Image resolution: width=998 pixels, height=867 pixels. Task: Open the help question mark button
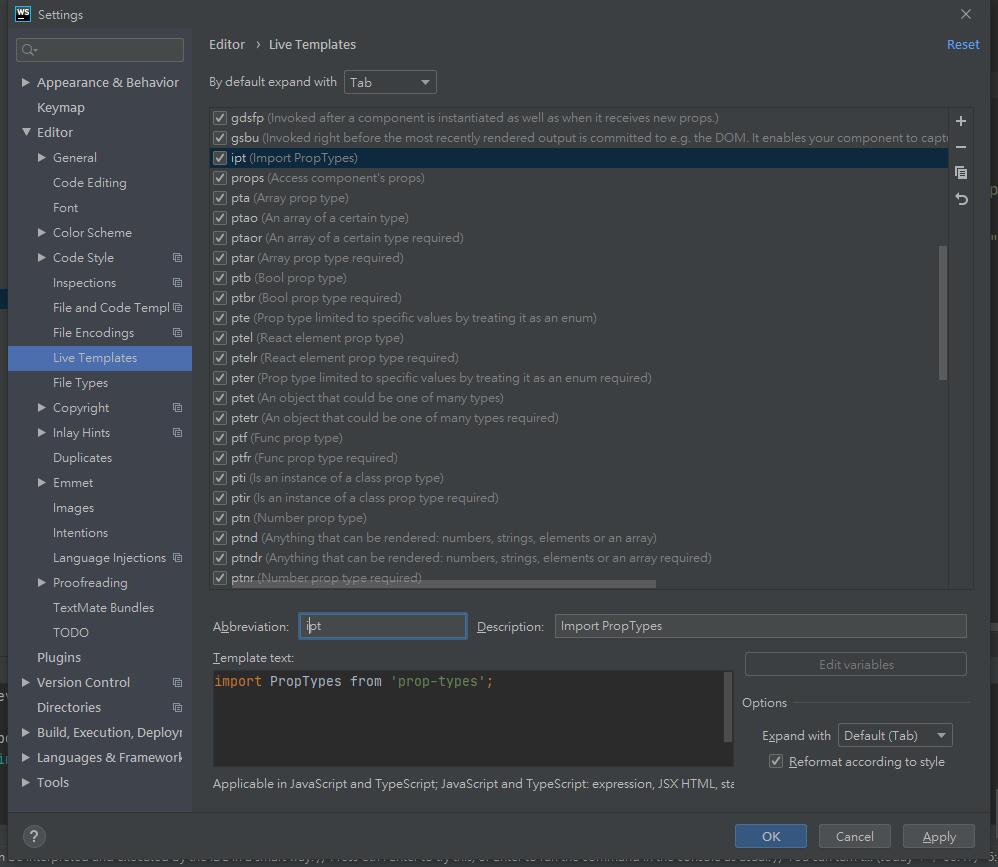(x=33, y=837)
